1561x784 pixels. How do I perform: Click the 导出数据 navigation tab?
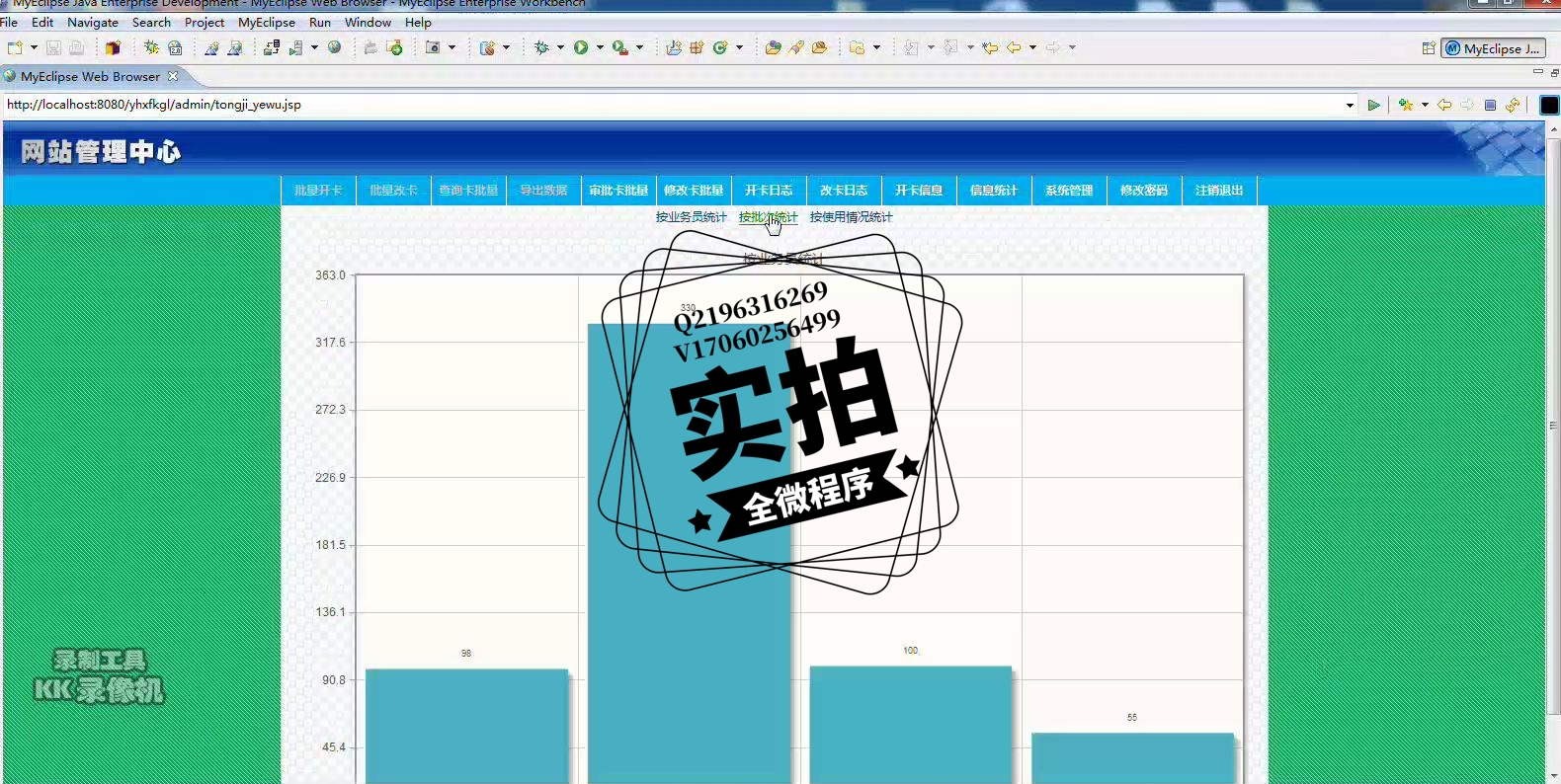pyautogui.click(x=543, y=191)
